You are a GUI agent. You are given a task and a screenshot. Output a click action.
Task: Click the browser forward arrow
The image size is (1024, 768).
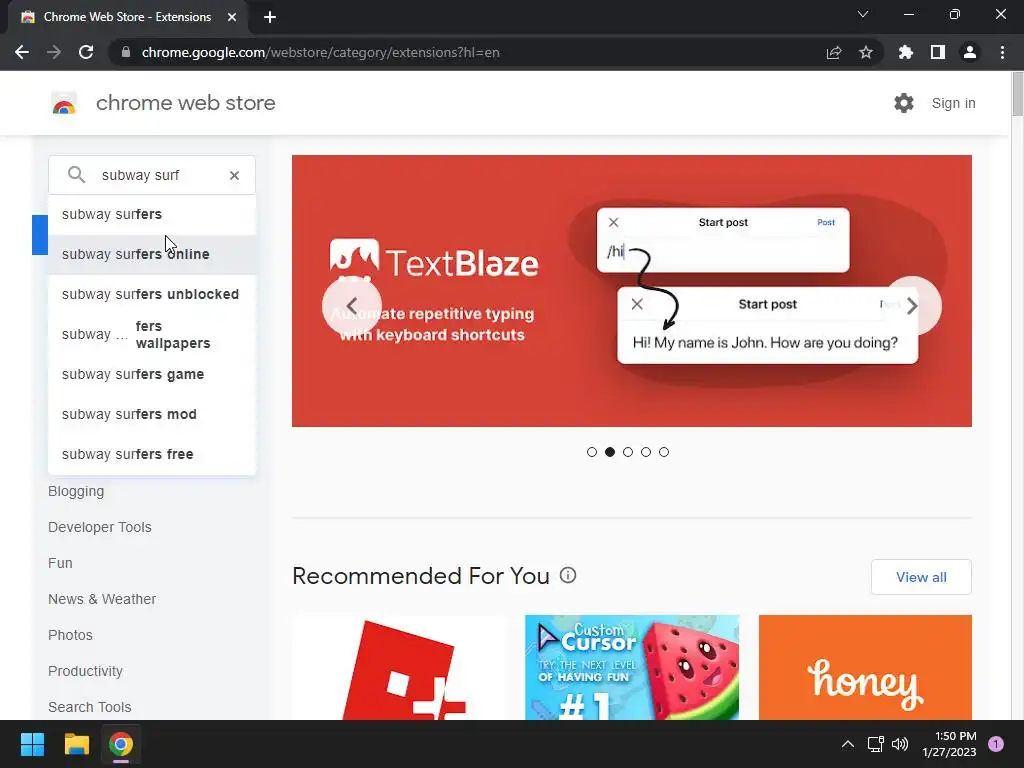(x=54, y=52)
